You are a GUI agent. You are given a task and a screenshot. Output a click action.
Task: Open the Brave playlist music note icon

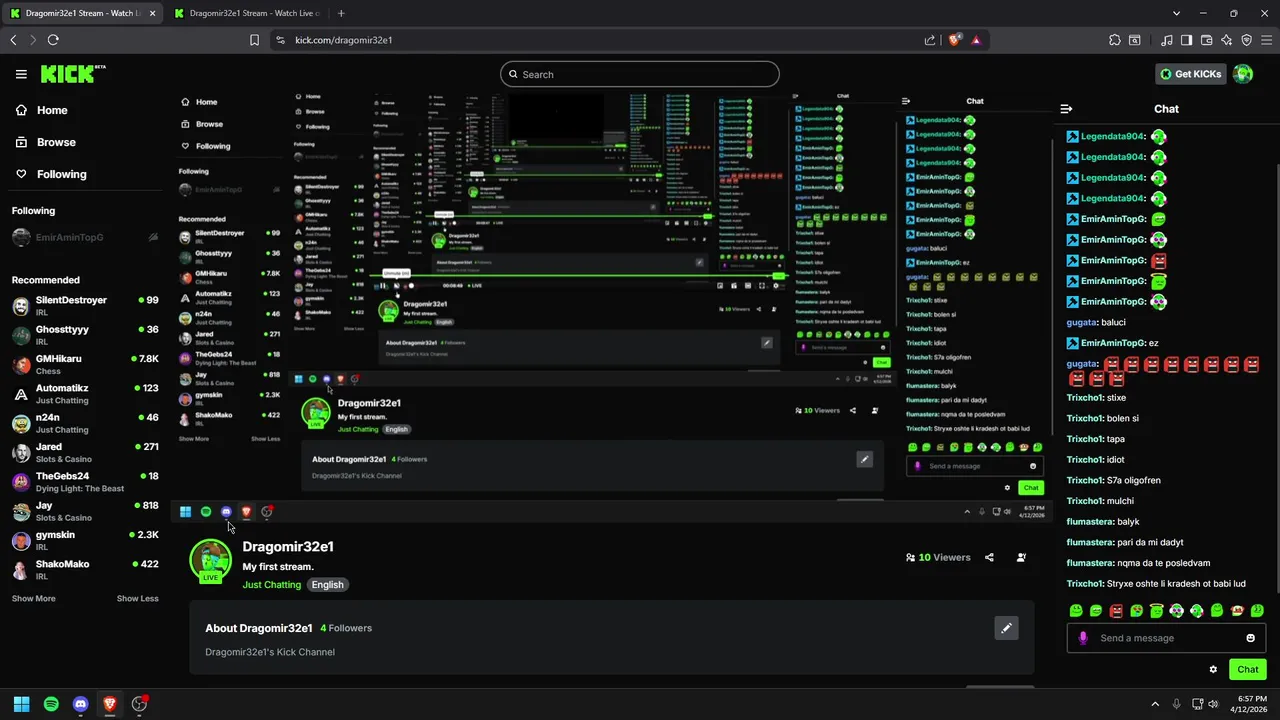click(x=1167, y=40)
